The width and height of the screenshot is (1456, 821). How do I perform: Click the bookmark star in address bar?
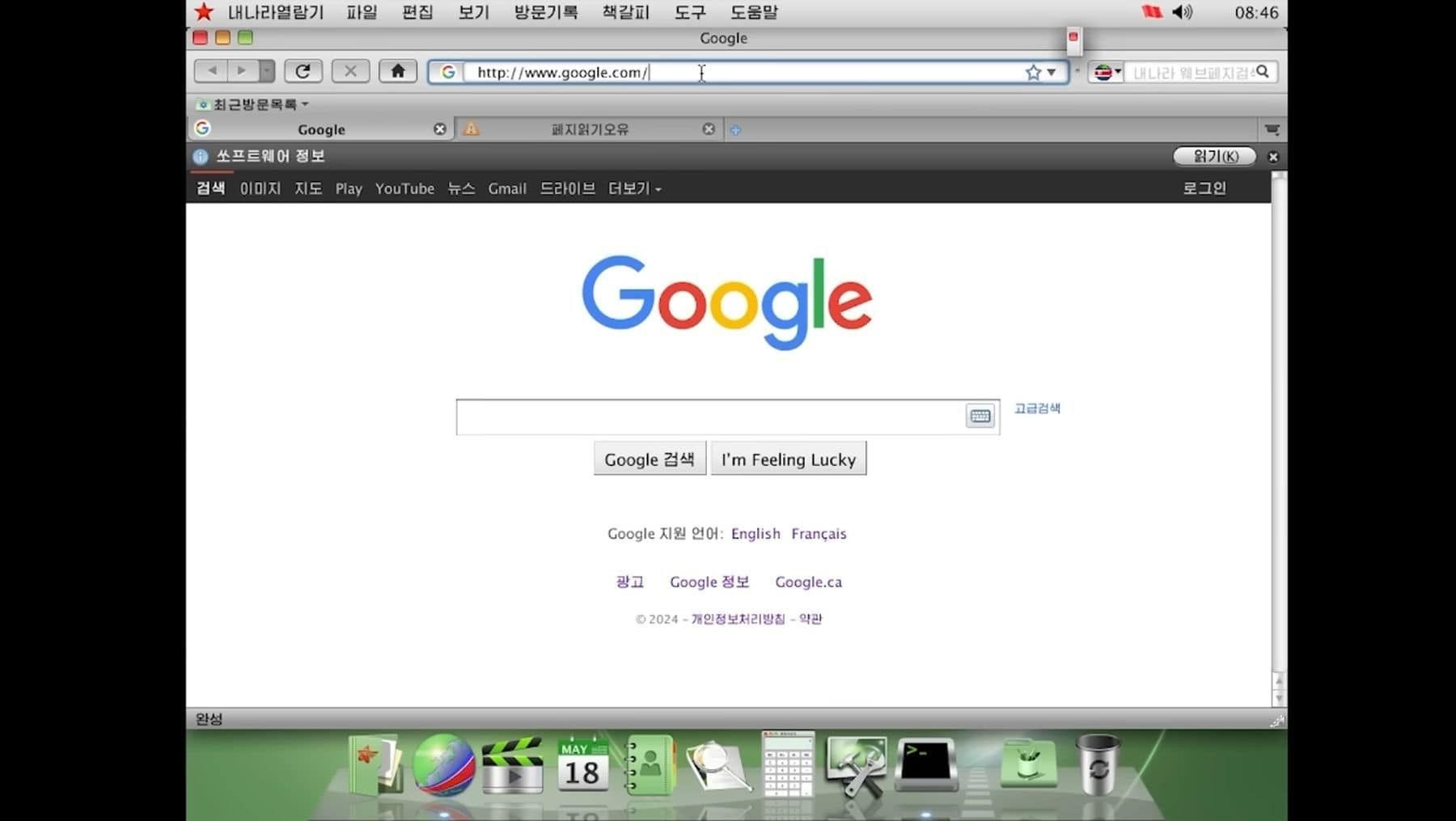point(1033,73)
